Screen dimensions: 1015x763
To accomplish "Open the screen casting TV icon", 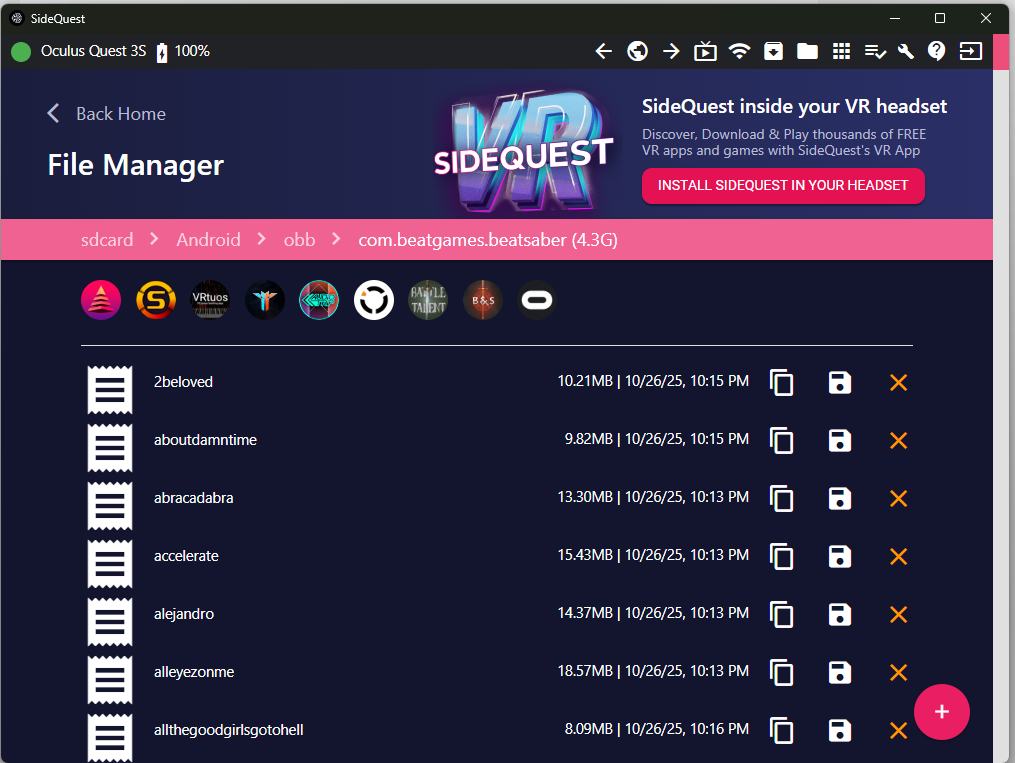I will (705, 51).
